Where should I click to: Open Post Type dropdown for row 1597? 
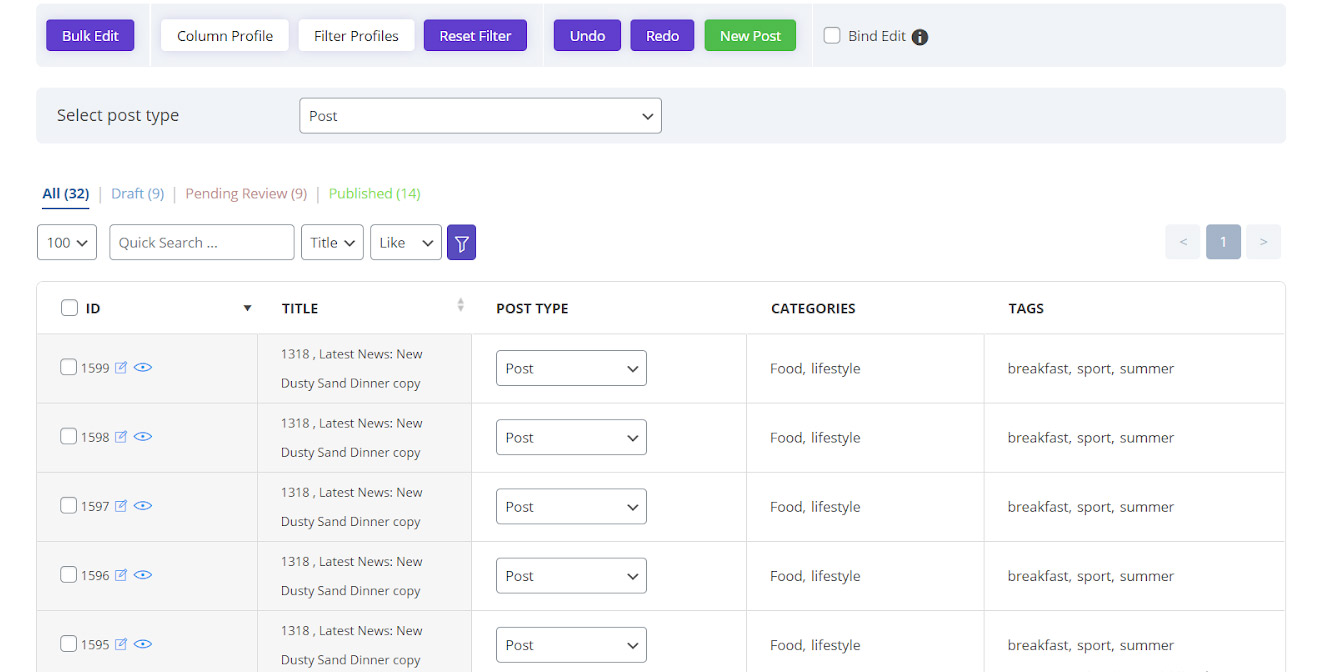pos(571,506)
